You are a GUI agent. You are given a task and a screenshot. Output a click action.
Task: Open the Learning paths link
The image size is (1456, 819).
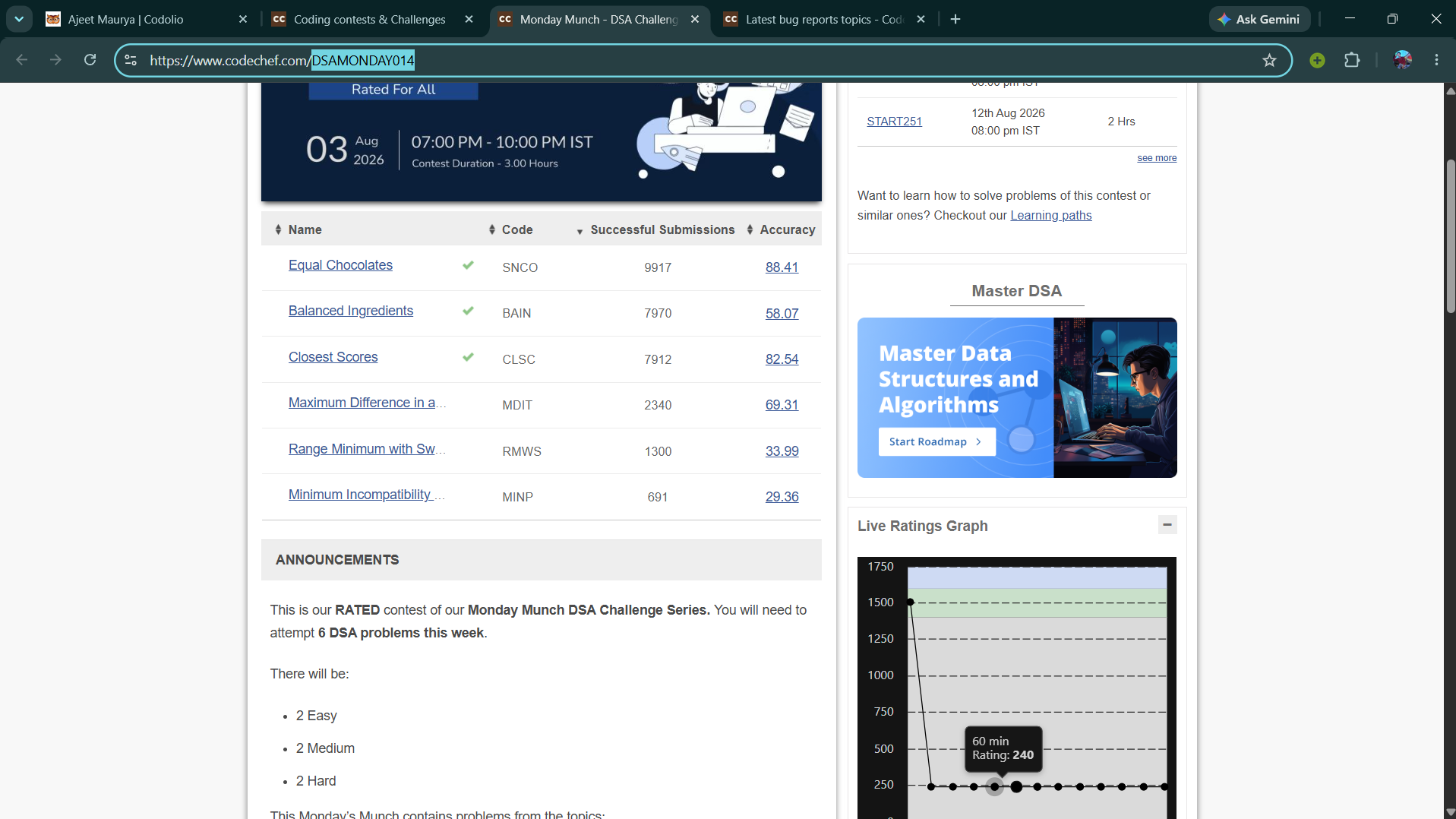1050,216
